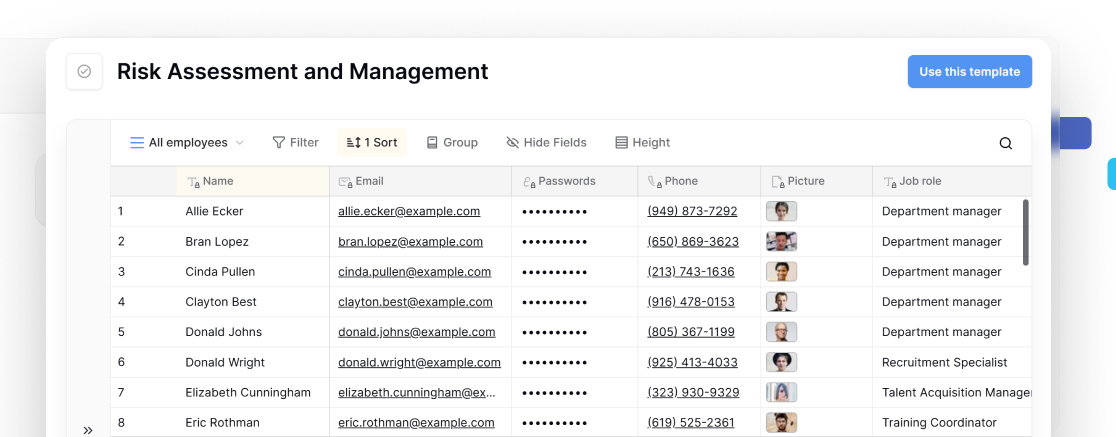This screenshot has width=1116, height=437.
Task: Select Donald Wright's password cell
Action: [x=574, y=362]
